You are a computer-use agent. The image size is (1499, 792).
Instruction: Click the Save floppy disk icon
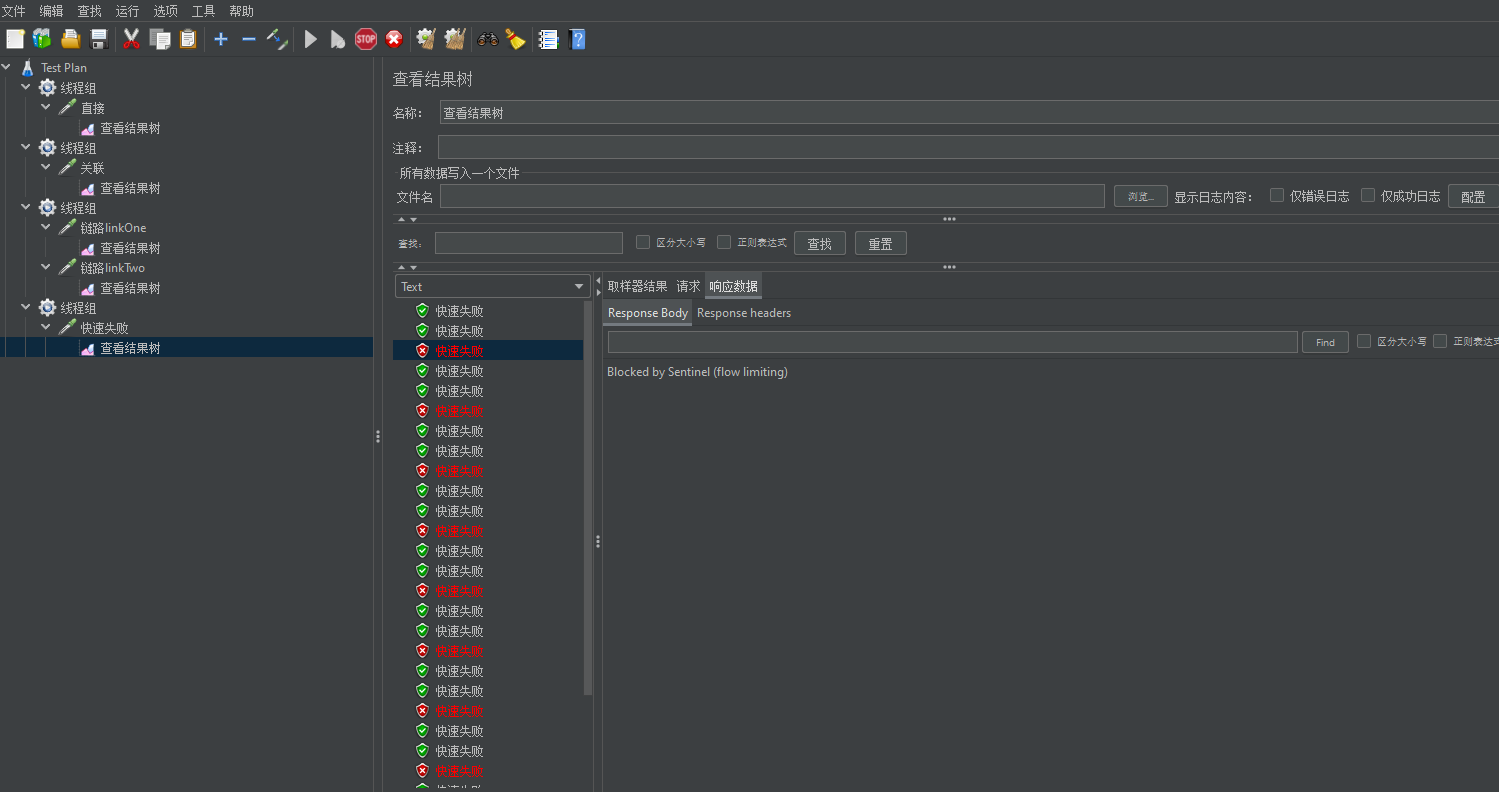point(99,39)
